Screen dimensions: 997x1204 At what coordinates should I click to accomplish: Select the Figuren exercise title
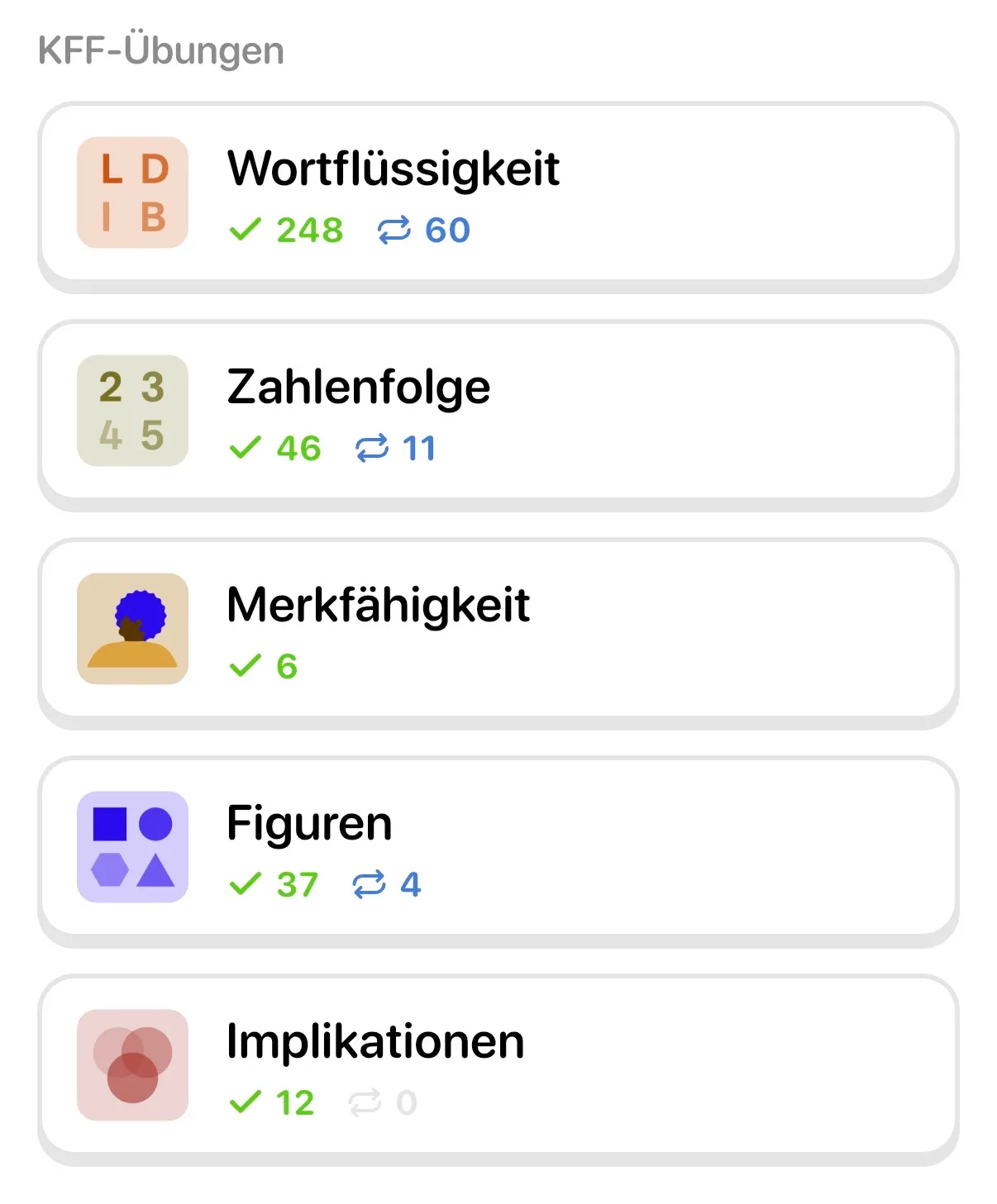pyautogui.click(x=309, y=823)
